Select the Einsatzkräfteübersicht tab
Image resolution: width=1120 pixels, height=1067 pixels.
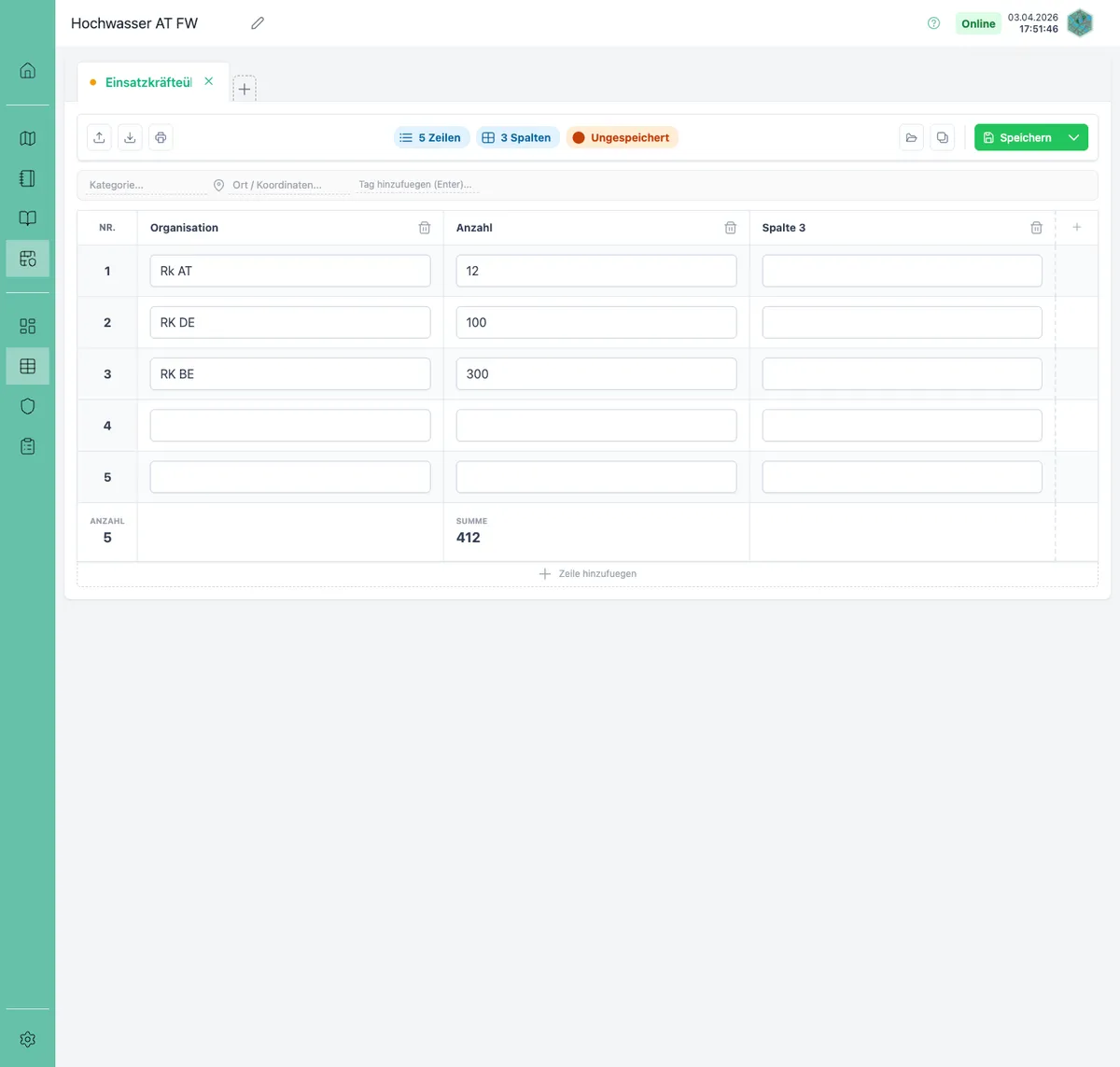click(147, 82)
